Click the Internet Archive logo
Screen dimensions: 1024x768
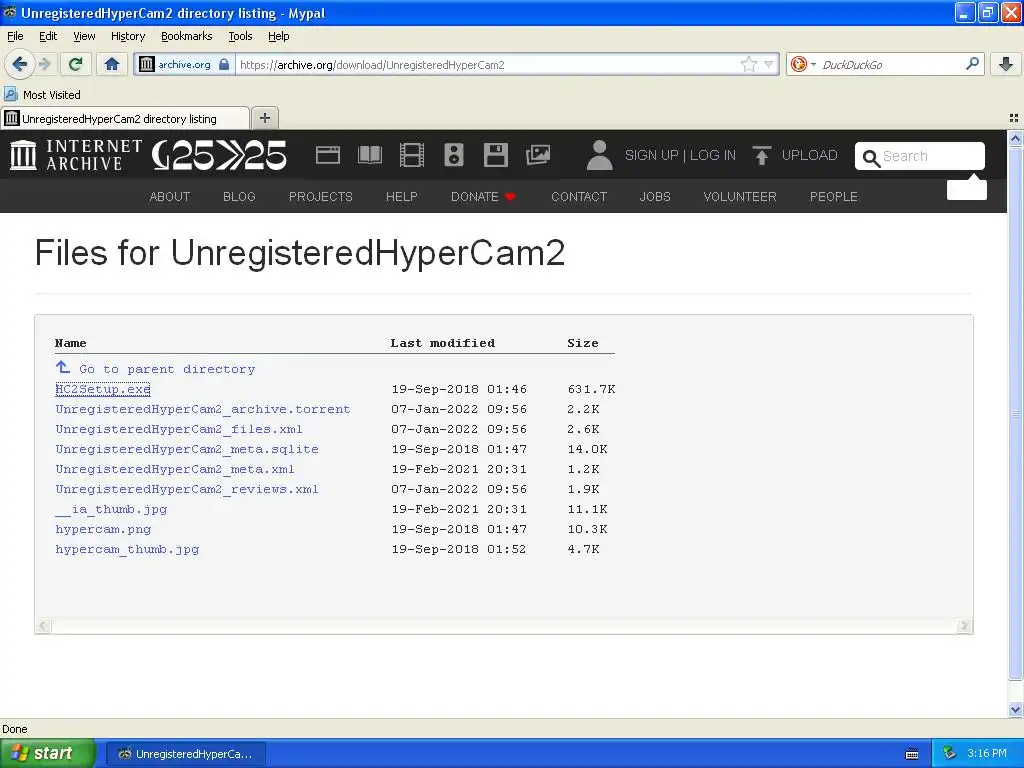coord(76,155)
